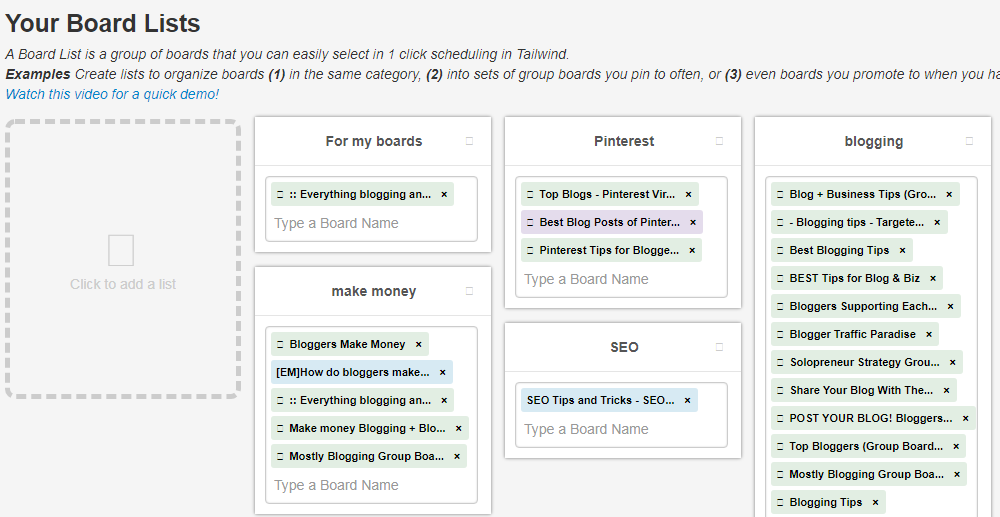Remove SEO Tips and Tricks board tag
The image size is (1000, 517).
(687, 400)
